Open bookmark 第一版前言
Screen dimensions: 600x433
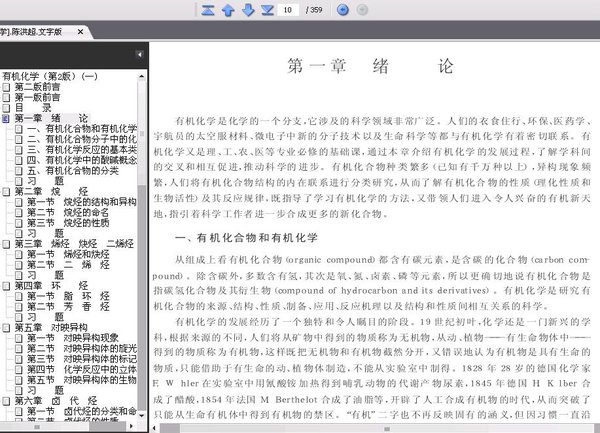(37, 97)
